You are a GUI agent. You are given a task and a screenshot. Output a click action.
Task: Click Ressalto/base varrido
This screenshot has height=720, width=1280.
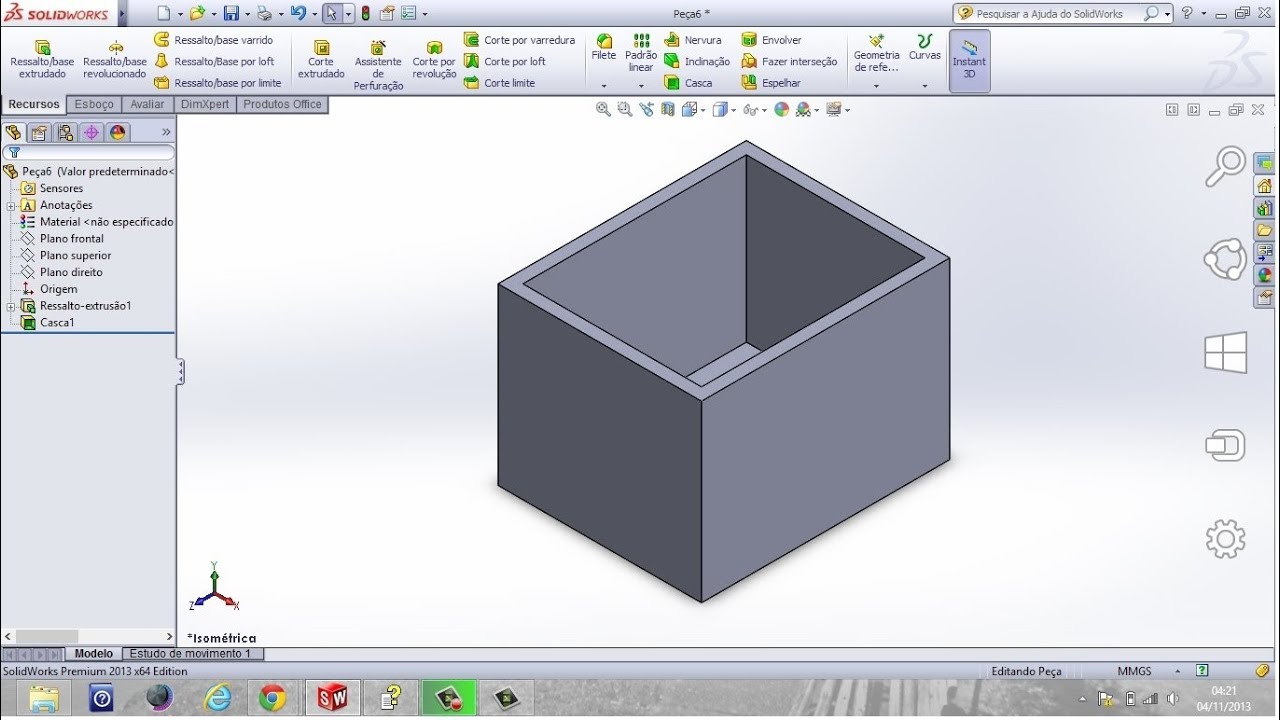click(213, 40)
